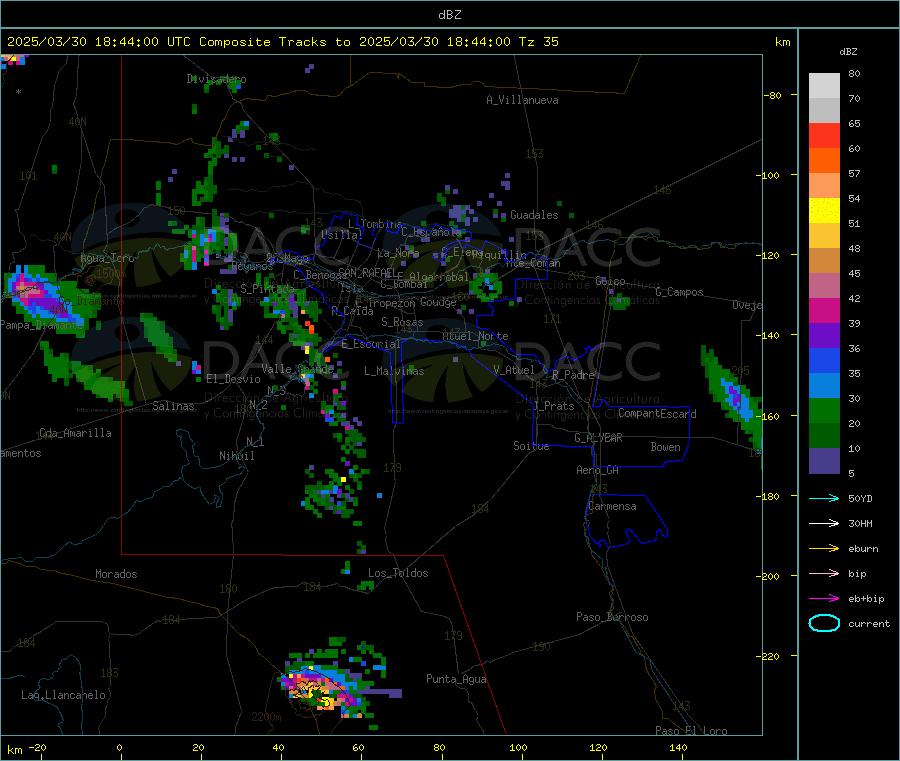Screen dimensions: 900x761
Task: Click the 'Salinas' map label
Action: pos(173,406)
